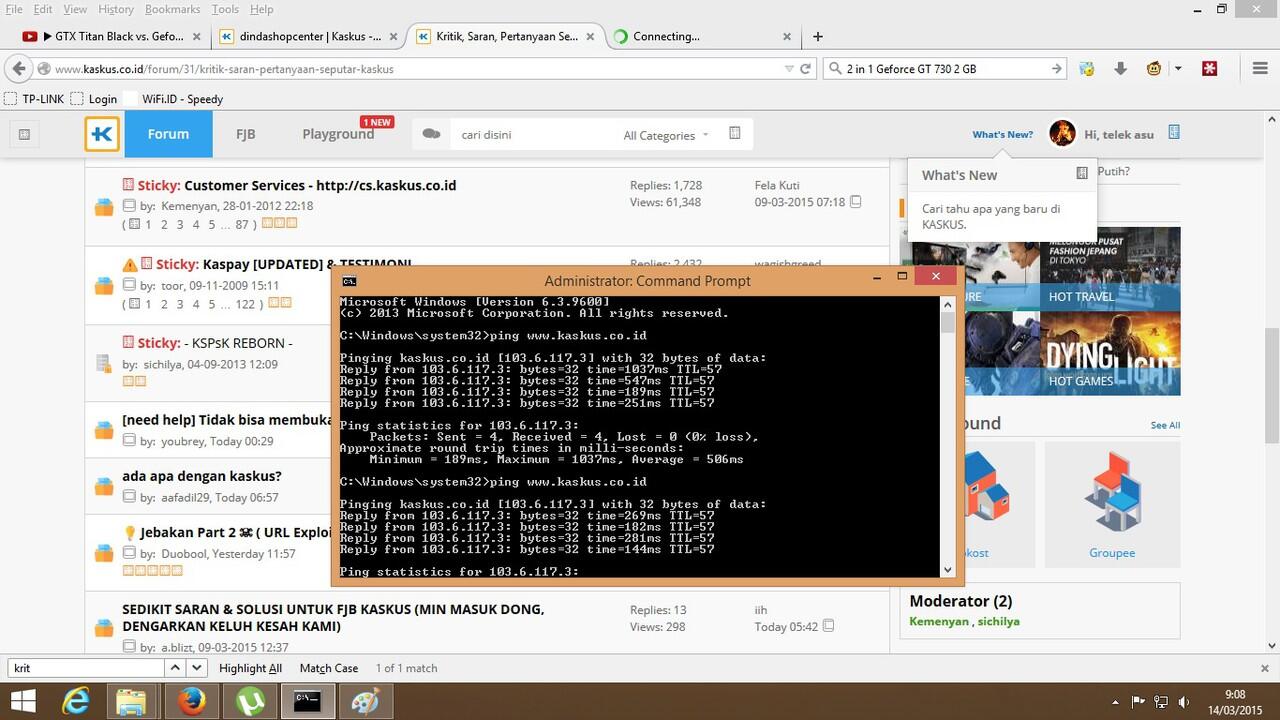Click the Firefox back arrow button

point(18,68)
